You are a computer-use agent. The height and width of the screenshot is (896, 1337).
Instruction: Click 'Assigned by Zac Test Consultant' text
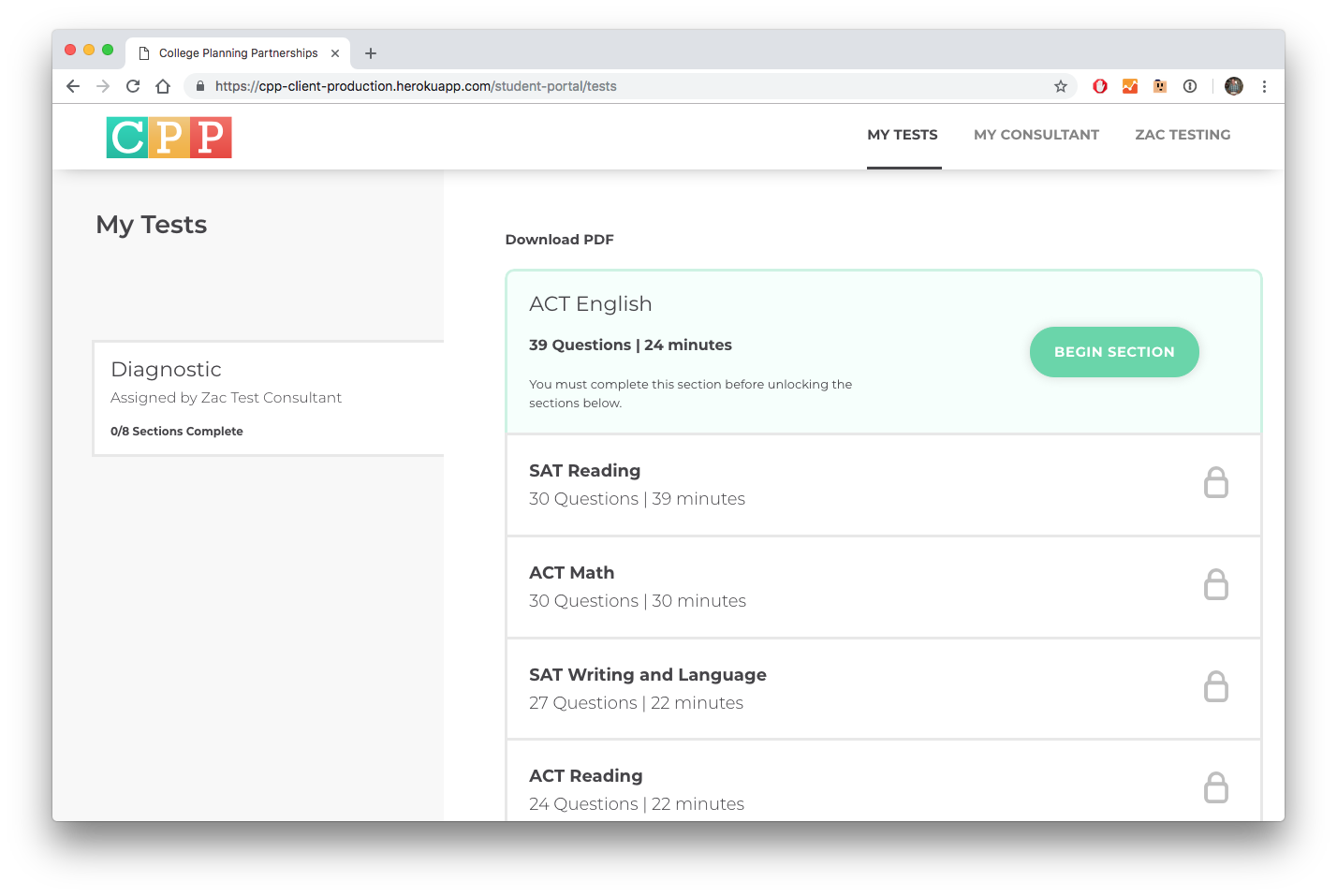pos(226,398)
